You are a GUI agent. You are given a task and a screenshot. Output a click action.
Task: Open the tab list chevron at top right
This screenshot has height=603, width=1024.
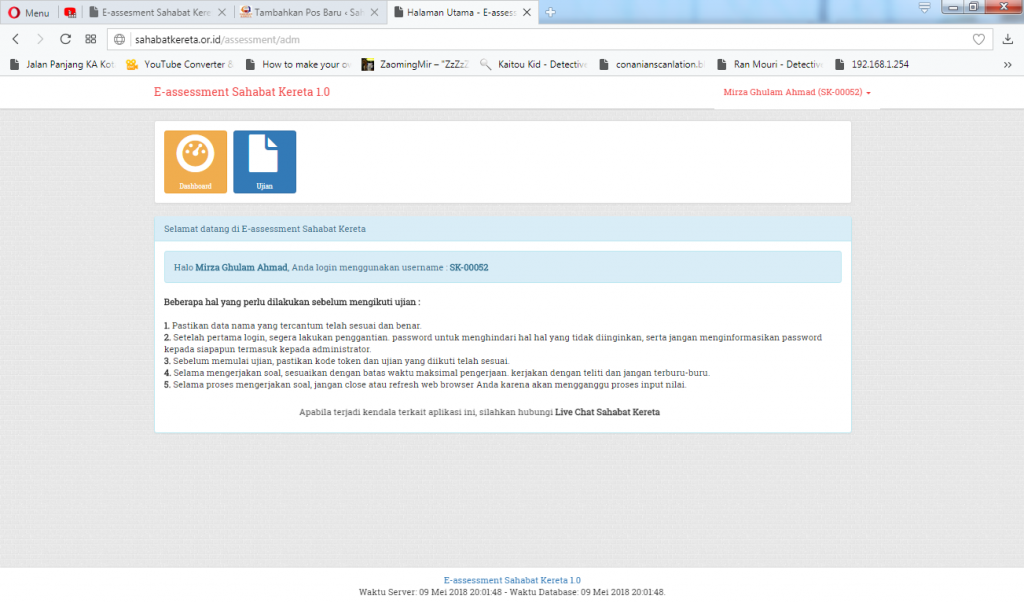[924, 7]
